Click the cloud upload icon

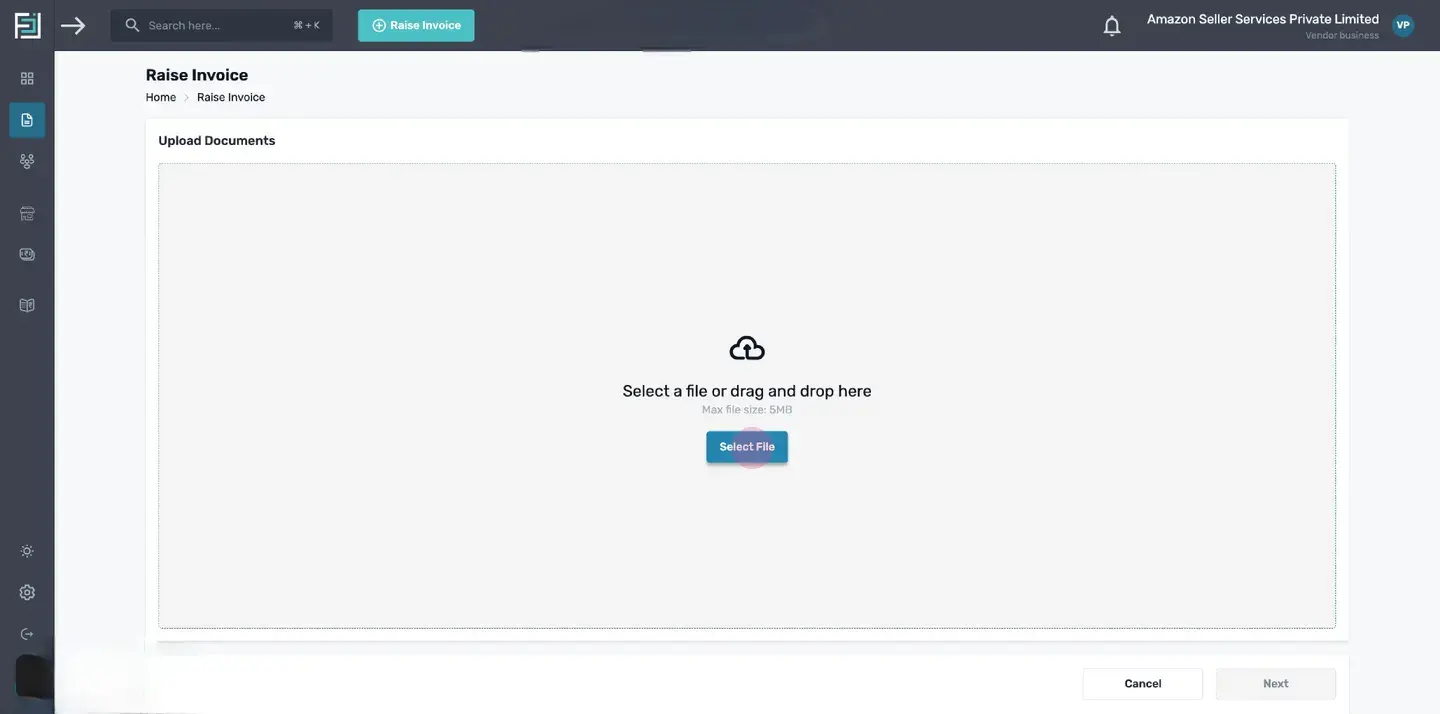click(747, 348)
